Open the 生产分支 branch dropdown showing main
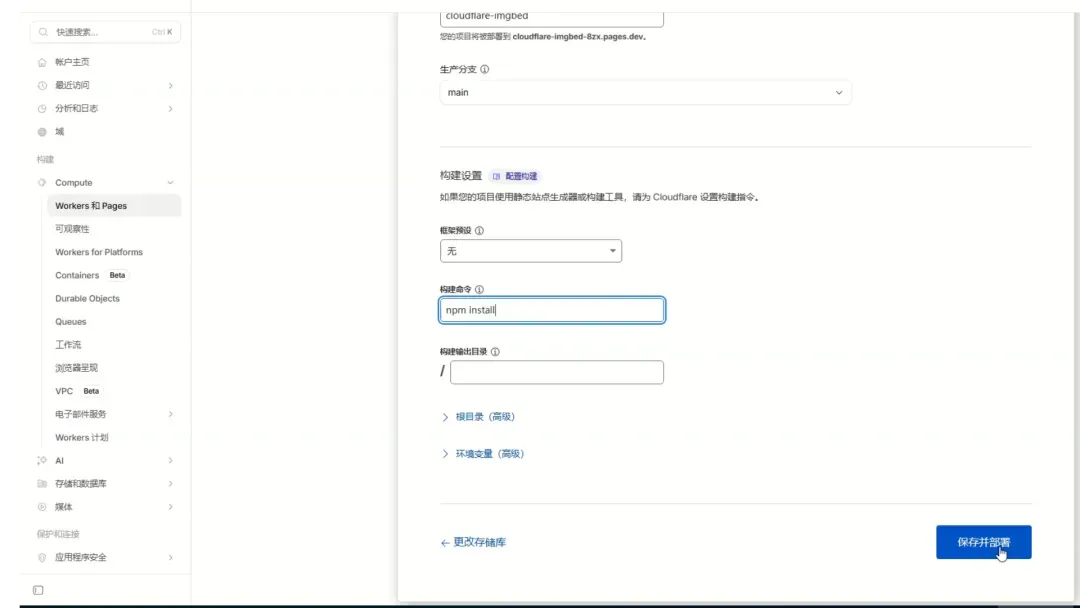The height and width of the screenshot is (608, 1080). coord(645,92)
